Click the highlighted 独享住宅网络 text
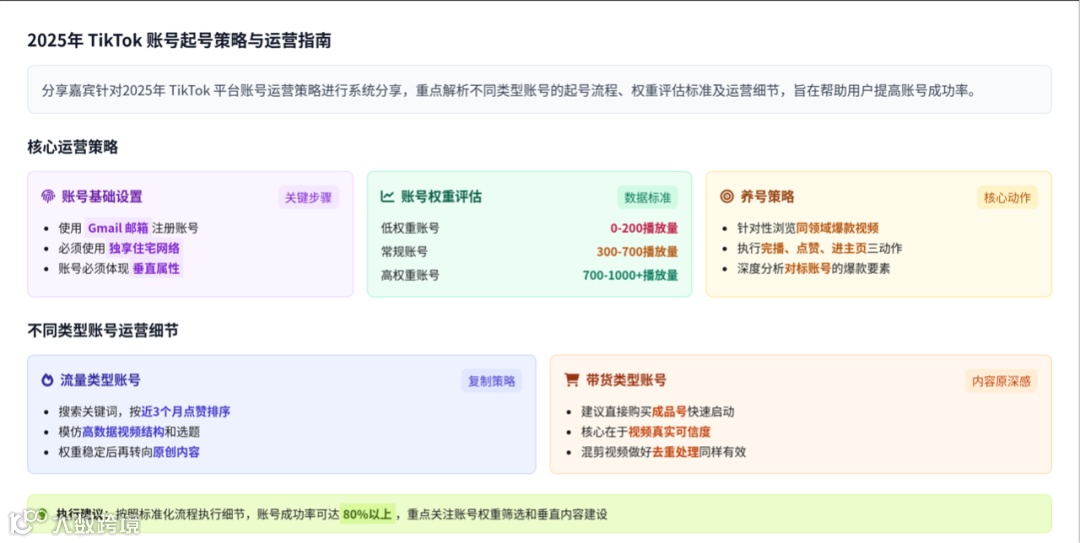The width and height of the screenshot is (1080, 543). pos(145,248)
